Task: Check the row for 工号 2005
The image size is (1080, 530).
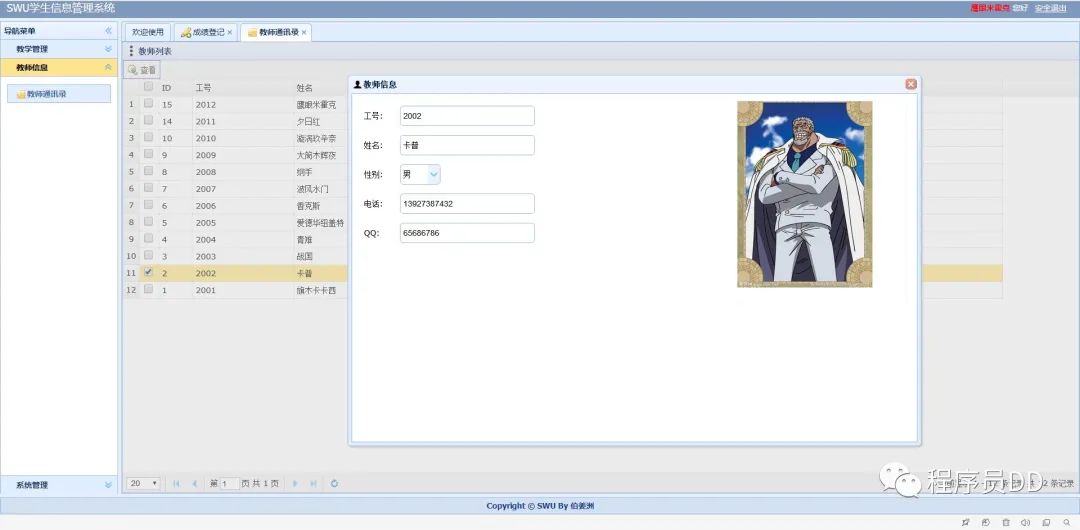Action: coord(148,221)
